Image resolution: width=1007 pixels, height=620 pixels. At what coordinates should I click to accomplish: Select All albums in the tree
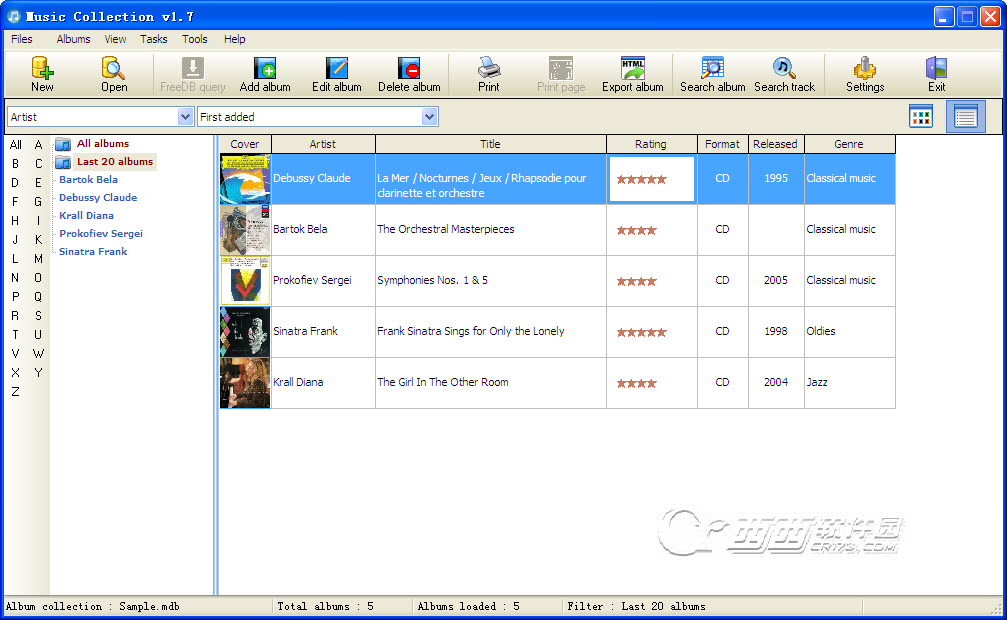click(103, 143)
